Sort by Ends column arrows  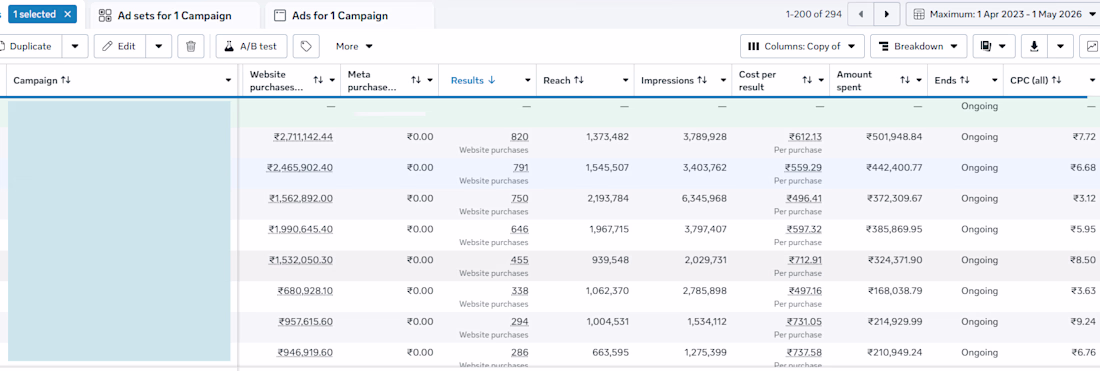(964, 81)
